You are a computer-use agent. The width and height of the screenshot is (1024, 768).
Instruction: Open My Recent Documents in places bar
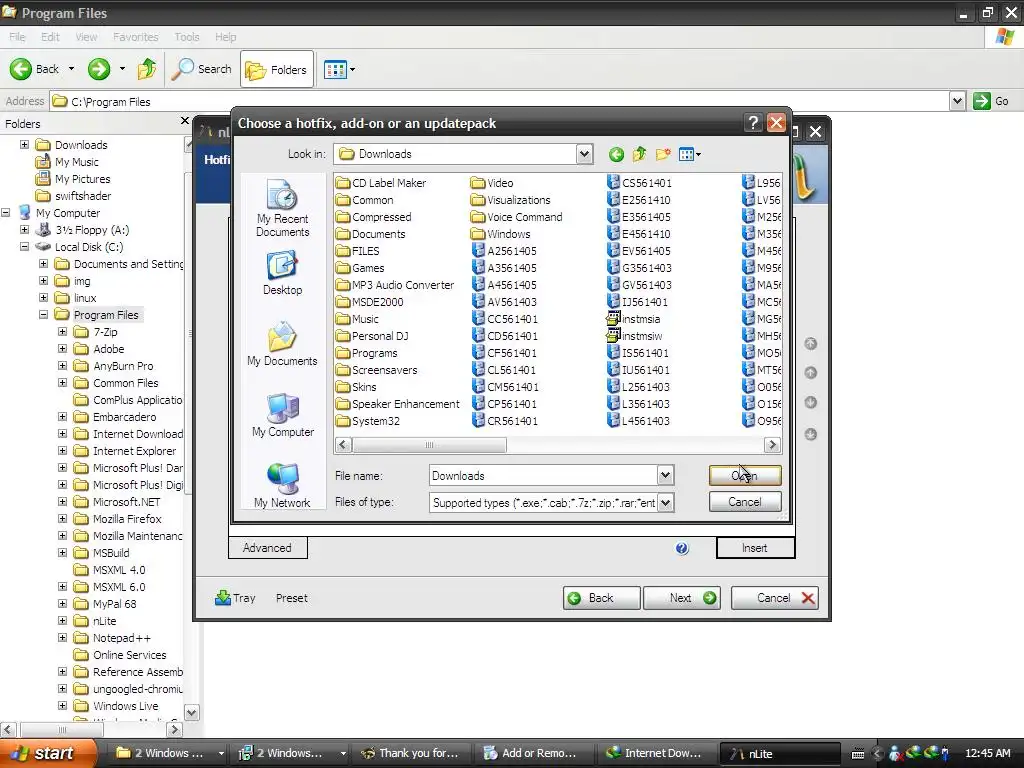[x=282, y=208]
